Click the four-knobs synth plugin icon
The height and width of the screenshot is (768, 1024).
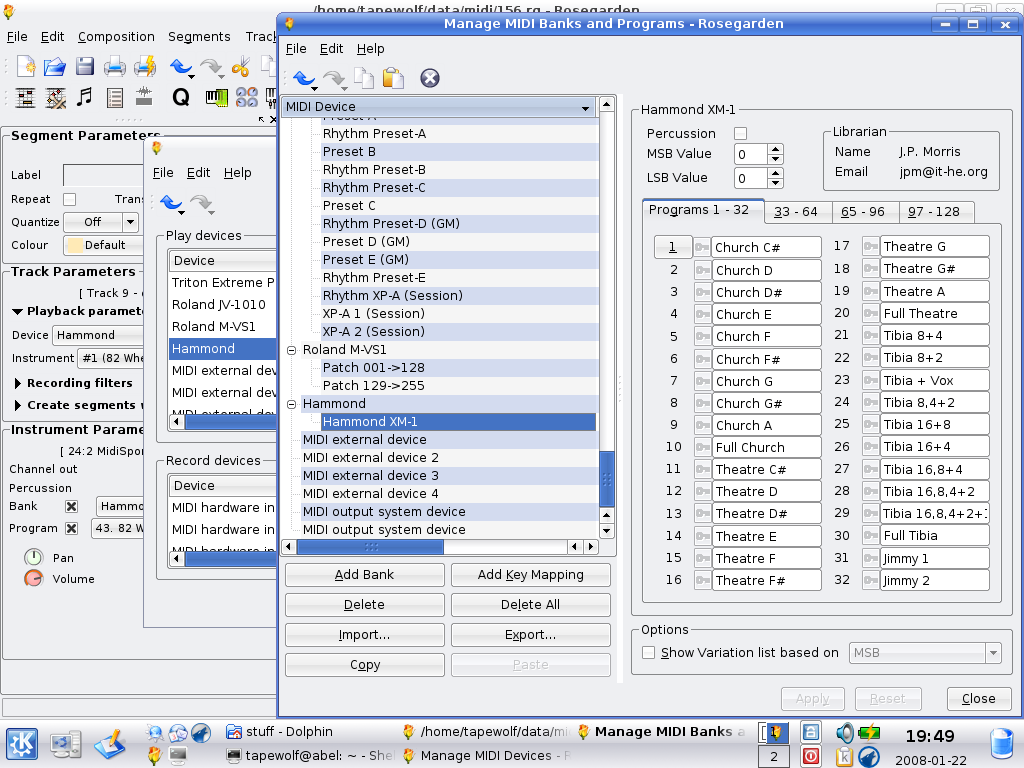[x=247, y=97]
